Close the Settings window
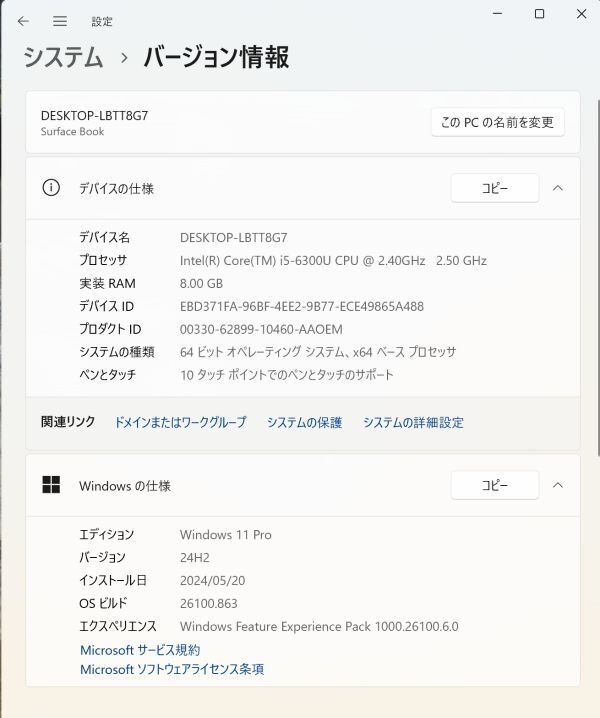 pos(581,14)
